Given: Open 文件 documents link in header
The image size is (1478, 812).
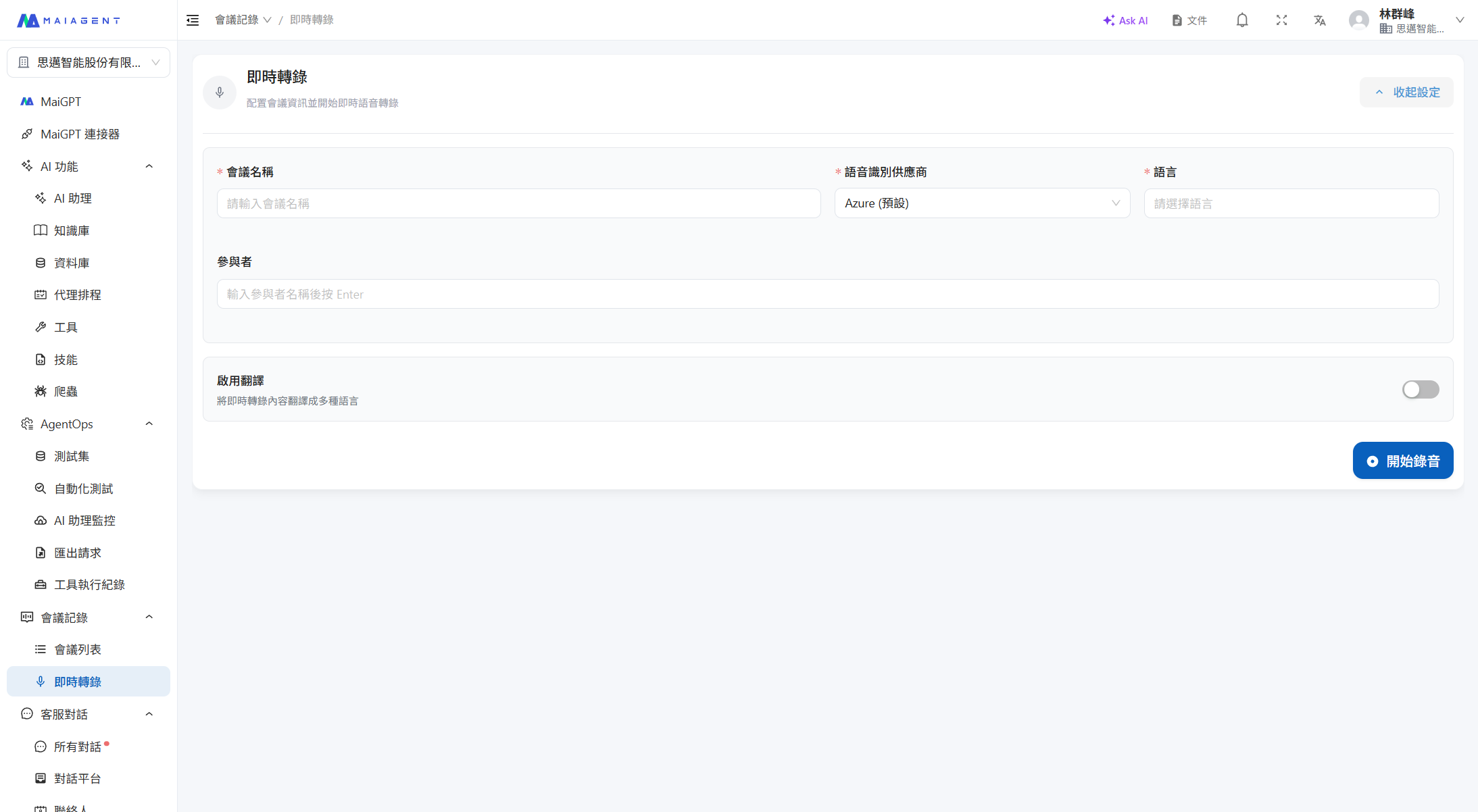Looking at the screenshot, I should click(1189, 20).
